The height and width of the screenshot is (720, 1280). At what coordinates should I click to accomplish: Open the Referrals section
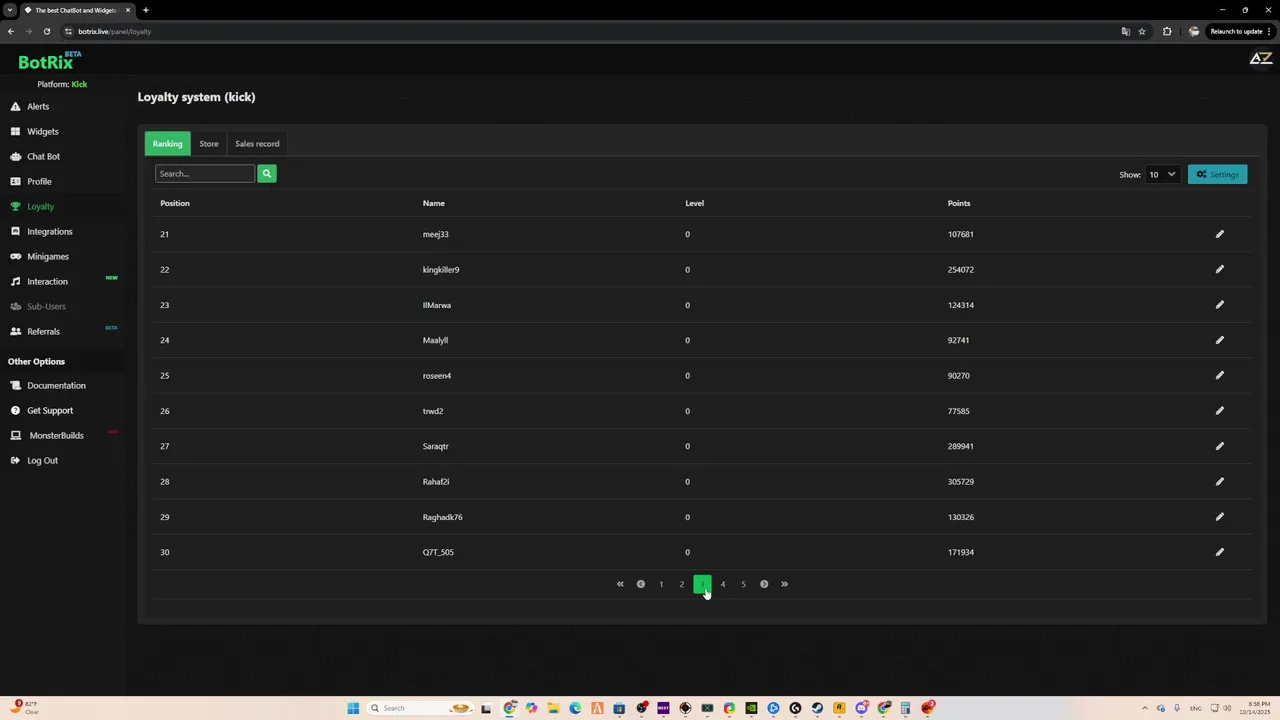(43, 331)
